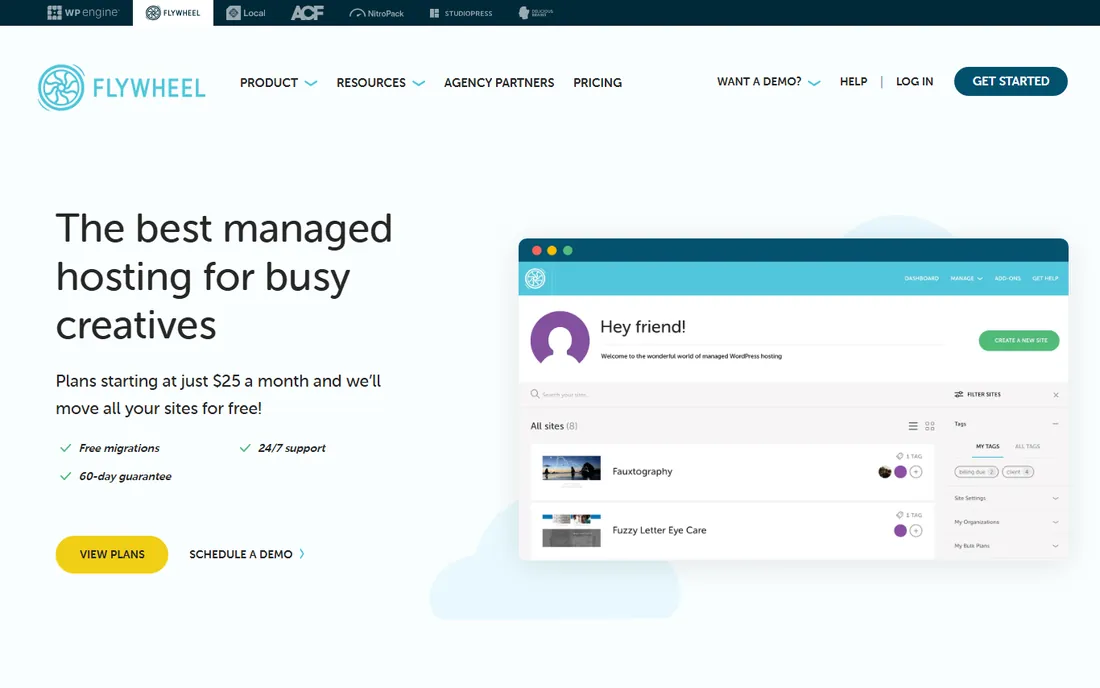Expand the Product menu
Image resolution: width=1100 pixels, height=688 pixels.
[279, 83]
